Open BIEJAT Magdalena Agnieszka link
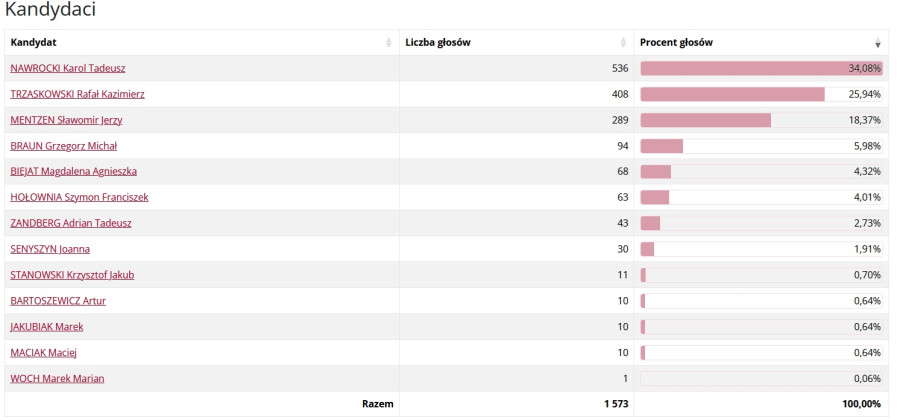Viewport: 900px width, 420px height. [73, 172]
